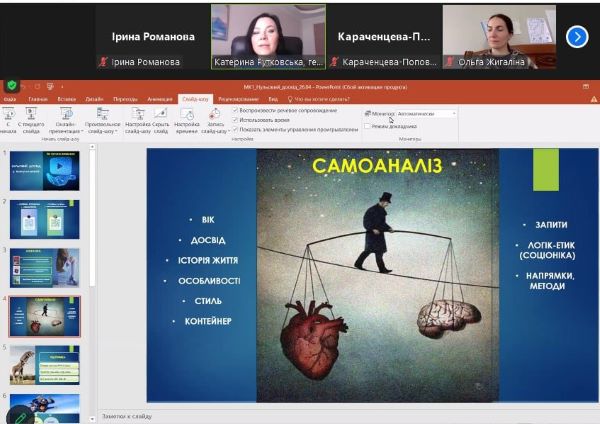Screen dimensions: 600x424
Task: Switch to the Design ribbon tab
Action: click(x=94, y=100)
